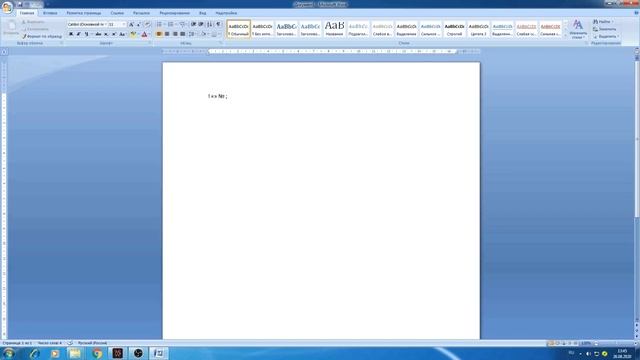Open the Рецензирование tab
This screenshot has height=360, width=640.
click(175, 13)
